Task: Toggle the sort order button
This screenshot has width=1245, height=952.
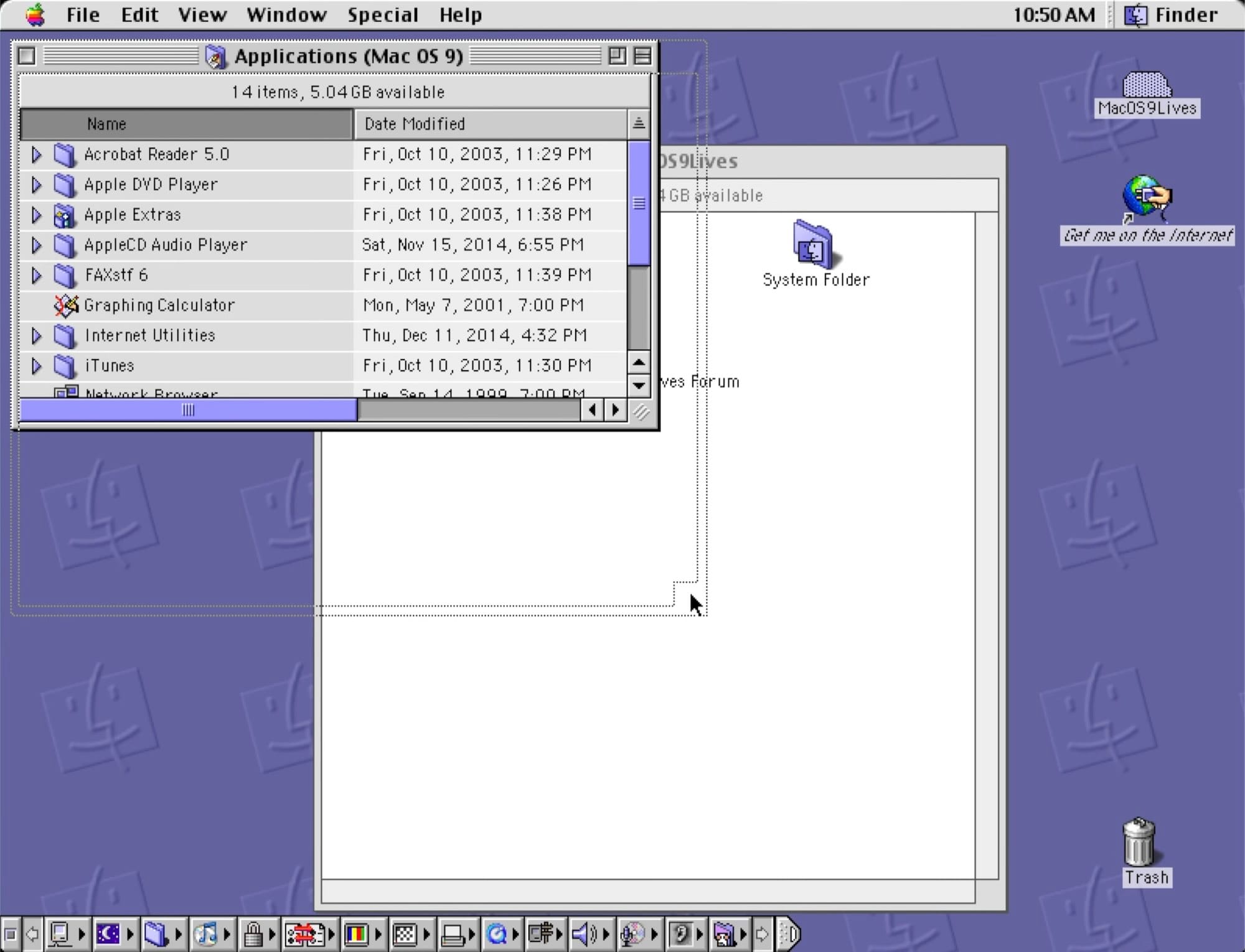Action: coord(639,124)
